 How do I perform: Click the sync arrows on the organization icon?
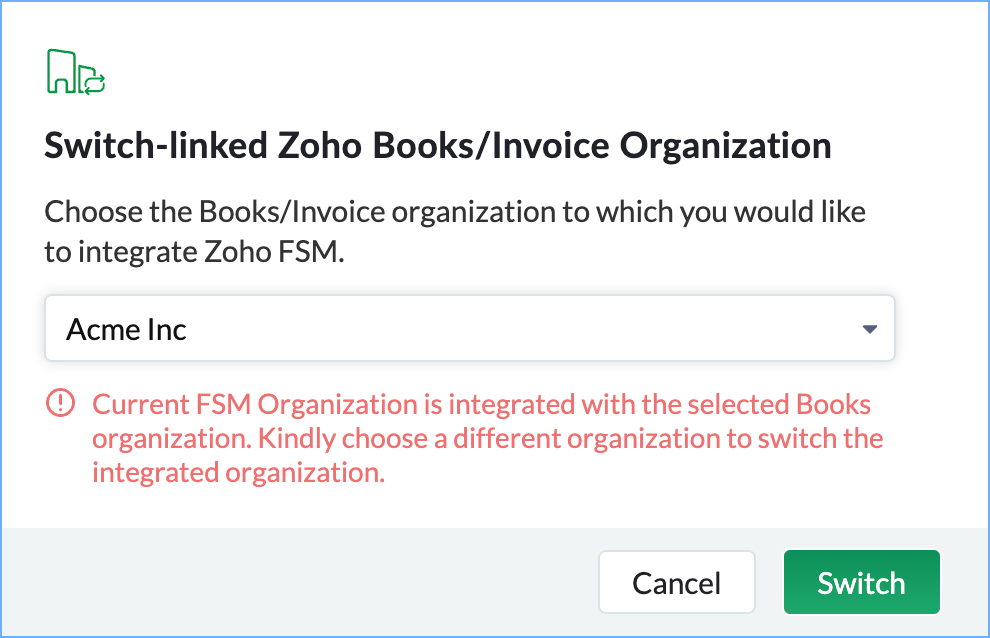click(94, 83)
